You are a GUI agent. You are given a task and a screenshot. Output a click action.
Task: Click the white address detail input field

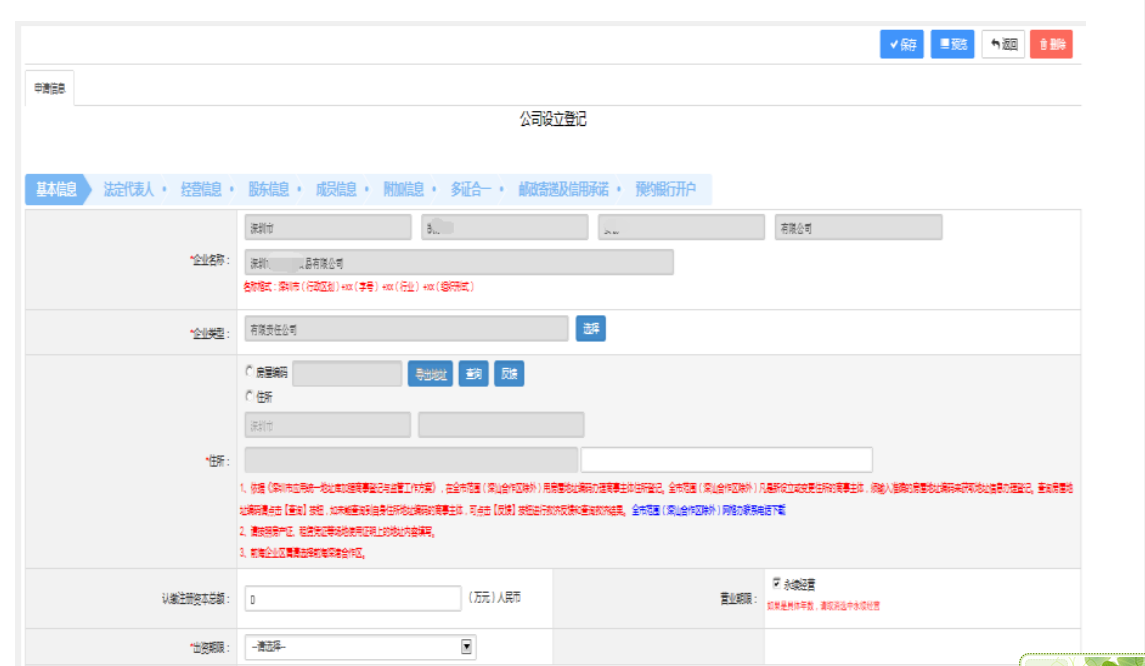coord(726,460)
